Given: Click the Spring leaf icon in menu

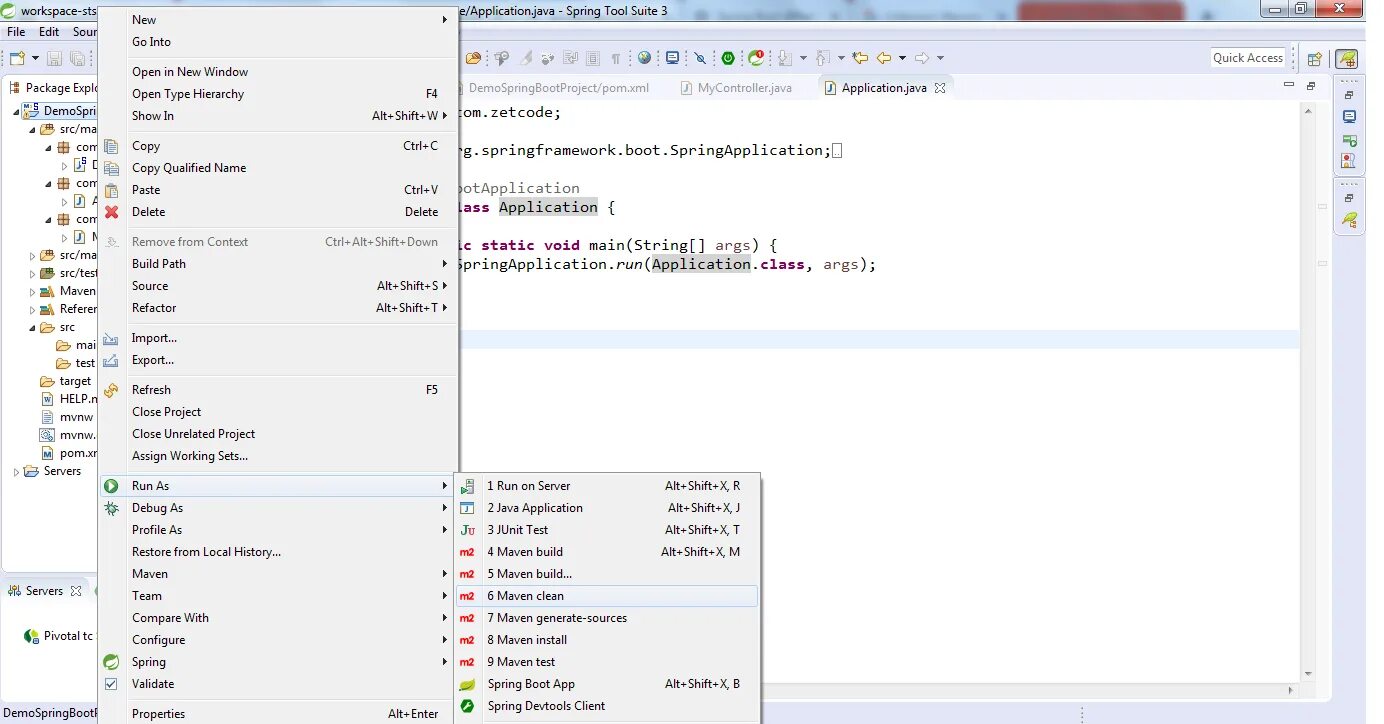Looking at the screenshot, I should [111, 662].
